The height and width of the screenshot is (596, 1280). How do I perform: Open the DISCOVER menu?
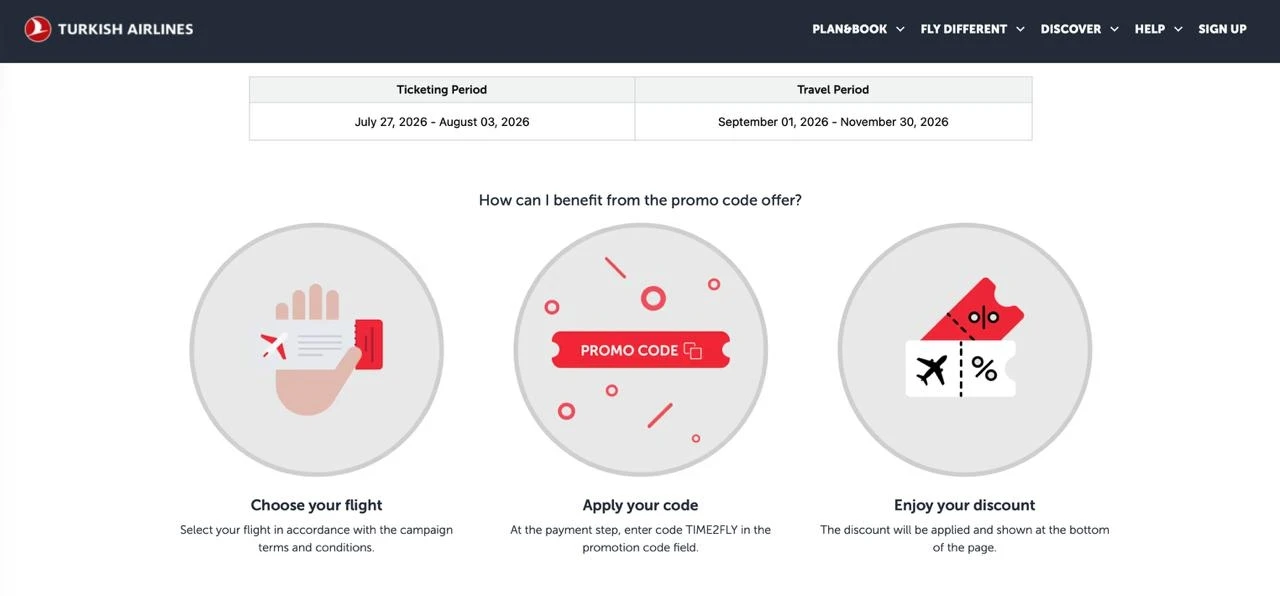point(1071,29)
